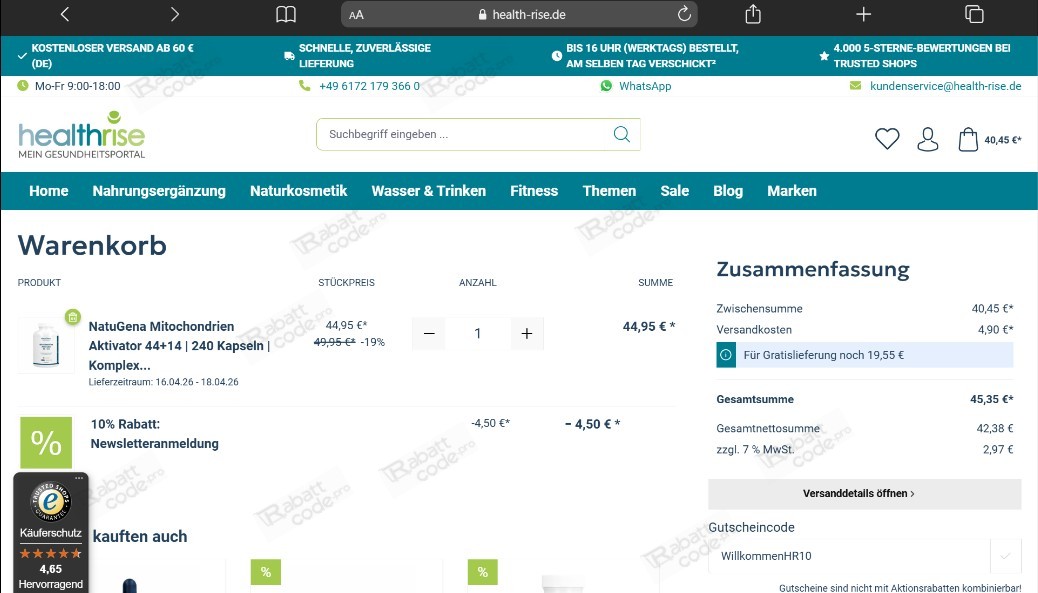This screenshot has height=593, width=1038.
Task: Open the wishlist heart icon
Action: point(886,139)
